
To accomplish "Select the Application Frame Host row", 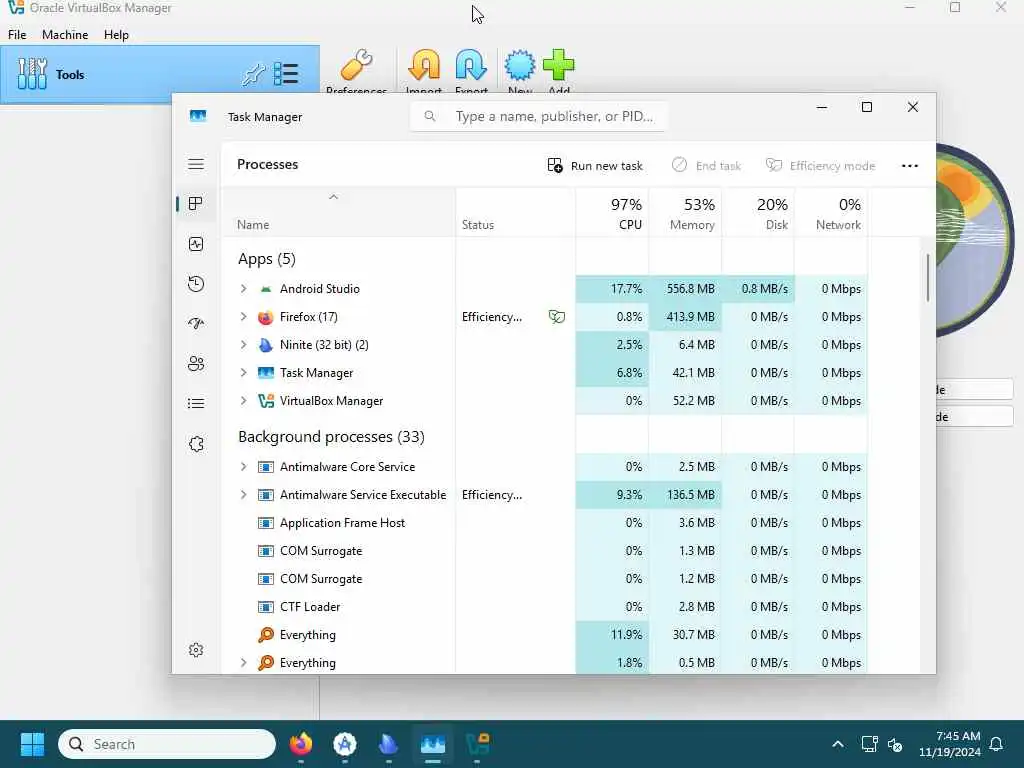I will pyautogui.click(x=545, y=523).
